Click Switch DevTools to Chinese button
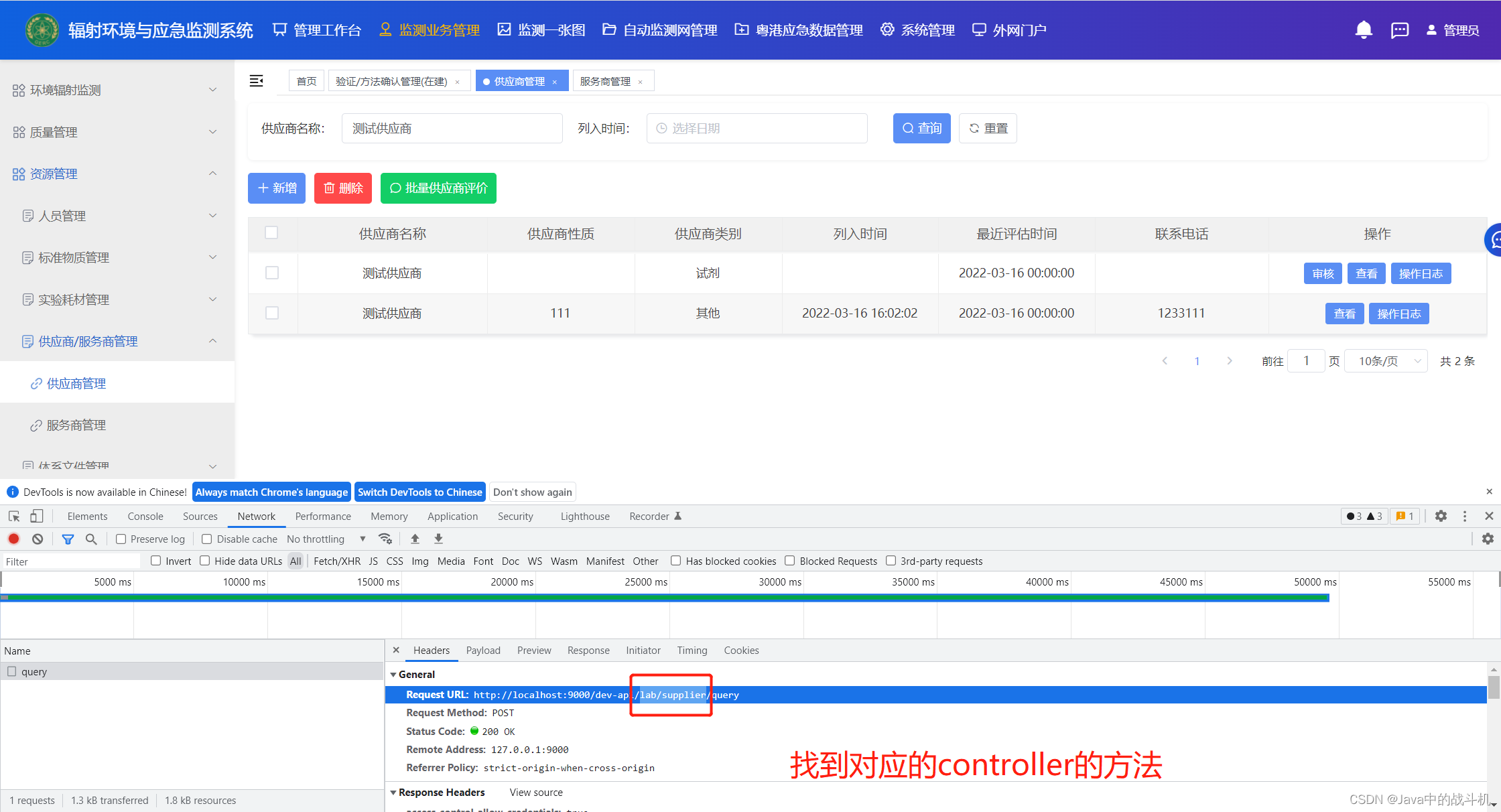The image size is (1501, 812). click(x=419, y=492)
